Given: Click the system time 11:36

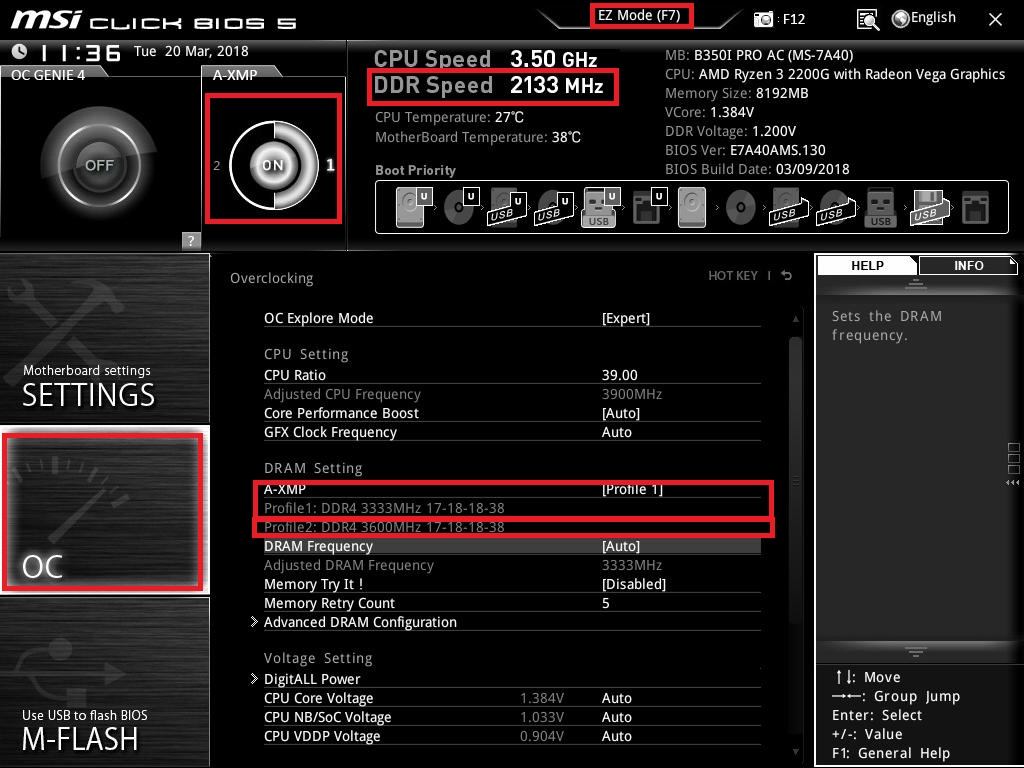Looking at the screenshot, I should coord(81,52).
